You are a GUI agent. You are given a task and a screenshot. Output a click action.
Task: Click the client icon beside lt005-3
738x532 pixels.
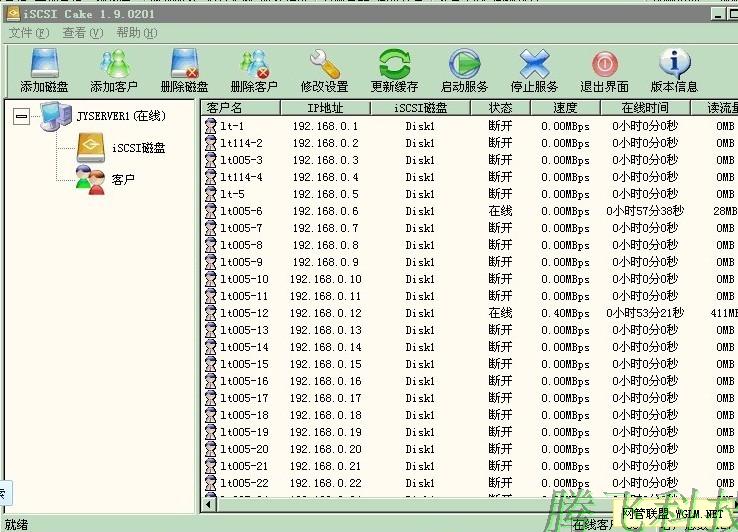(x=210, y=160)
